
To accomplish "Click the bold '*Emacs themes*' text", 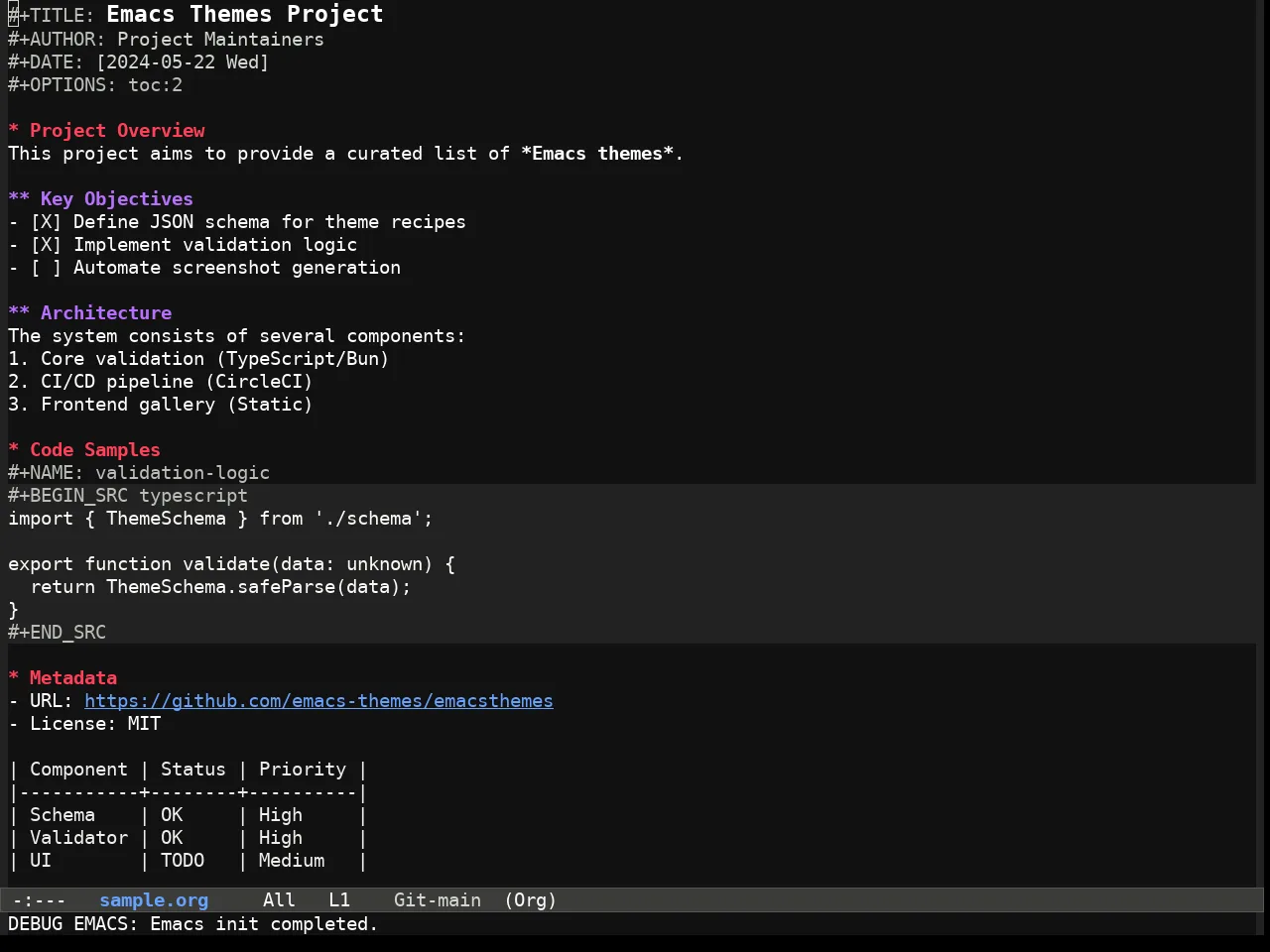I will coord(597,154).
